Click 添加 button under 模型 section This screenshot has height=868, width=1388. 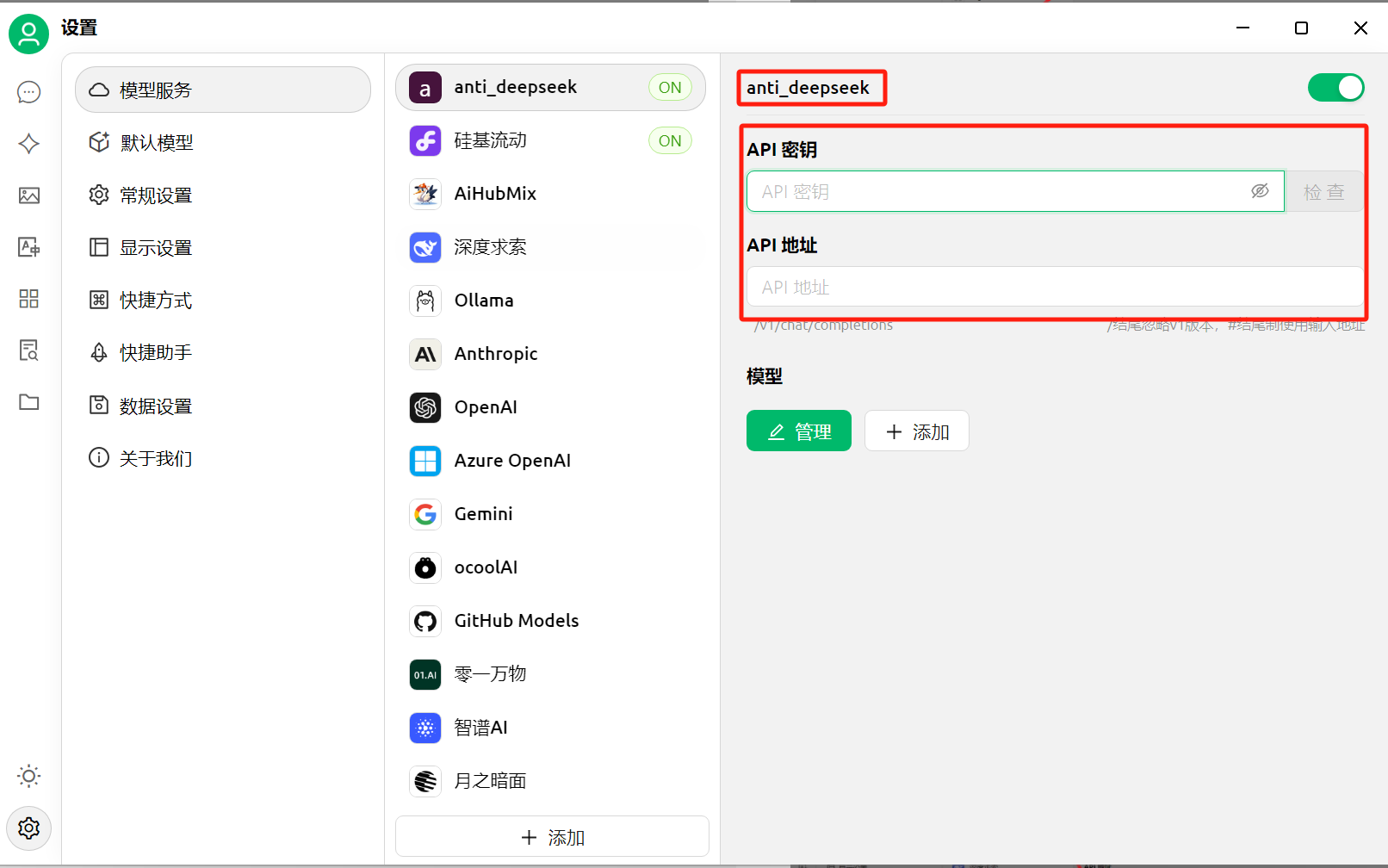pyautogui.click(x=917, y=431)
